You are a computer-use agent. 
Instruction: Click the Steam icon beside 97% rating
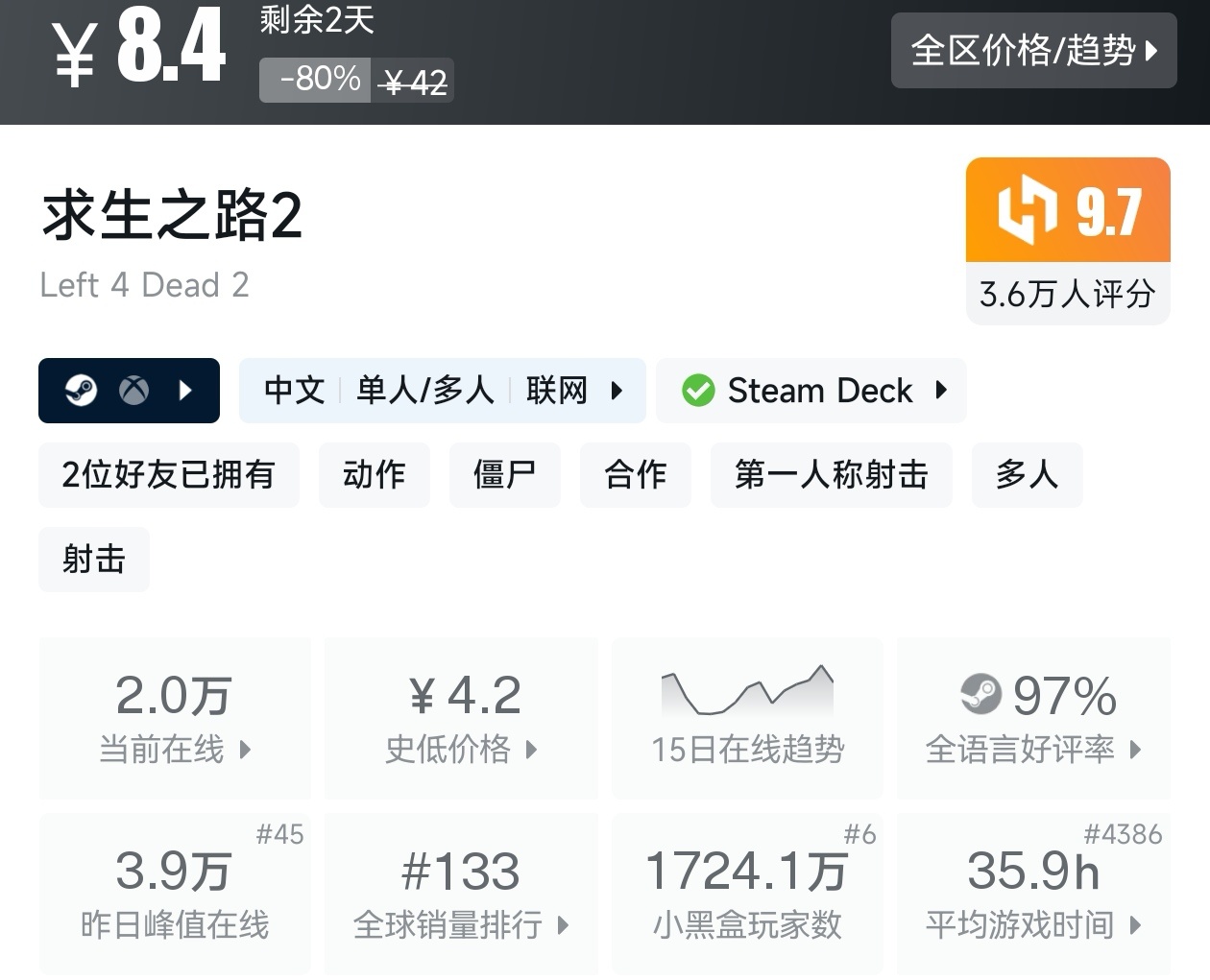point(980,694)
